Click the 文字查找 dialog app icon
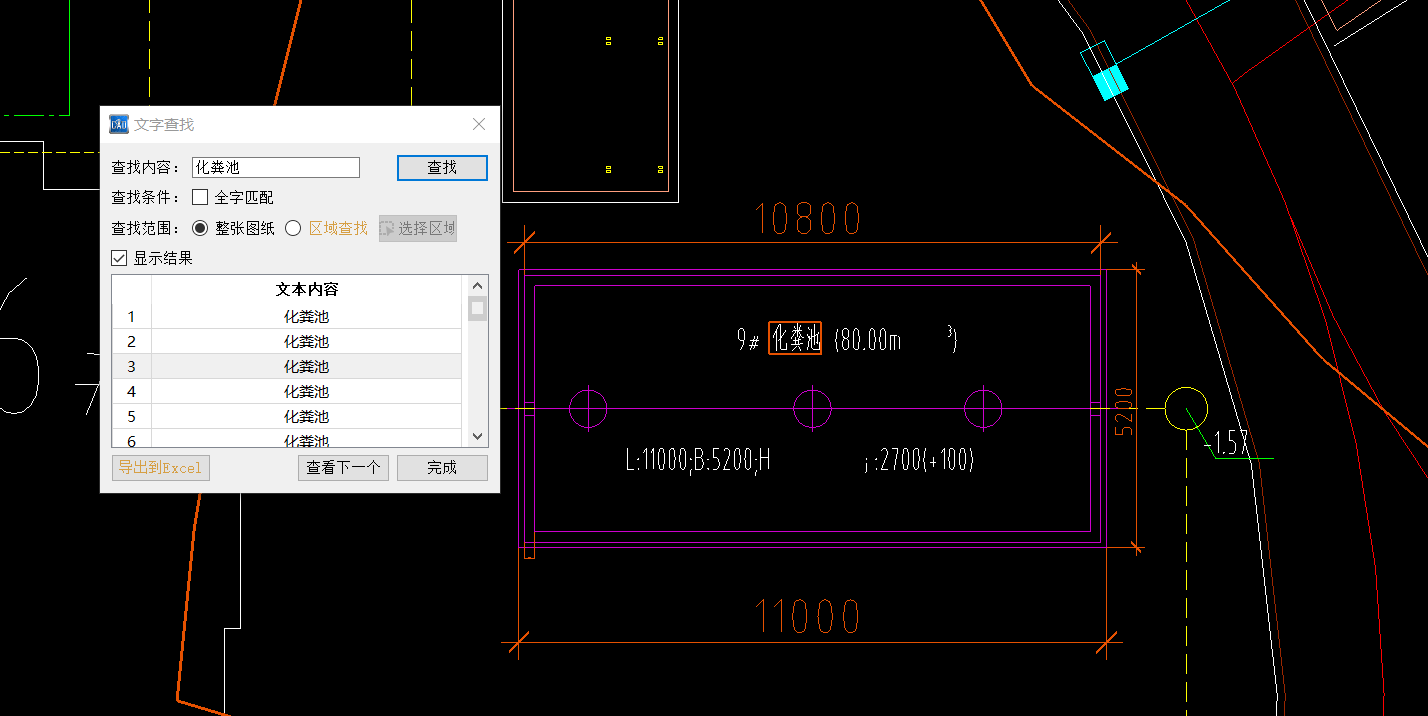Screen dimensions: 1428x716 [x=119, y=124]
